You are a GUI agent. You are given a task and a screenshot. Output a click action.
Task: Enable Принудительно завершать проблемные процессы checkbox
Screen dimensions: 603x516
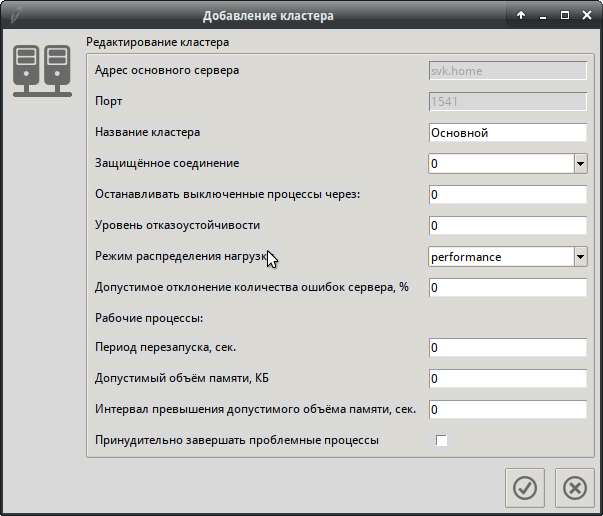(x=441, y=440)
